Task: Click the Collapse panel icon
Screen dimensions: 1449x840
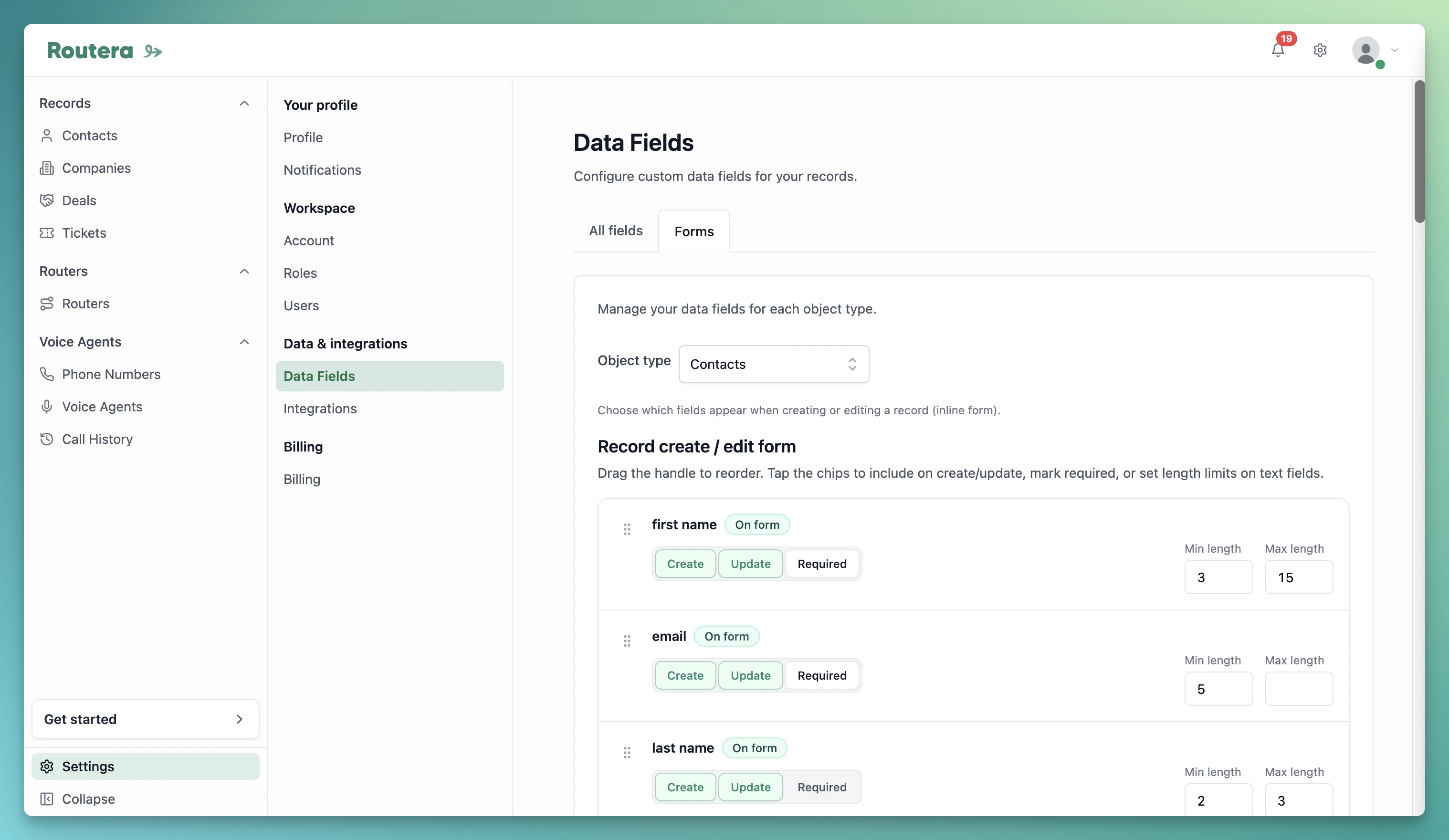Action: coord(47,799)
